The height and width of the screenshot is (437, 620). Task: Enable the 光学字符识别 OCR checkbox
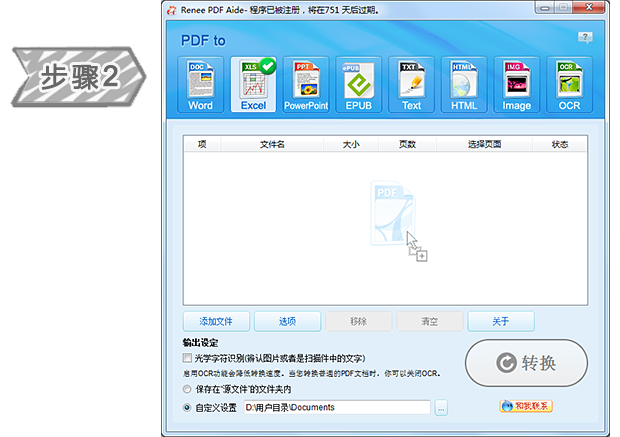187,358
